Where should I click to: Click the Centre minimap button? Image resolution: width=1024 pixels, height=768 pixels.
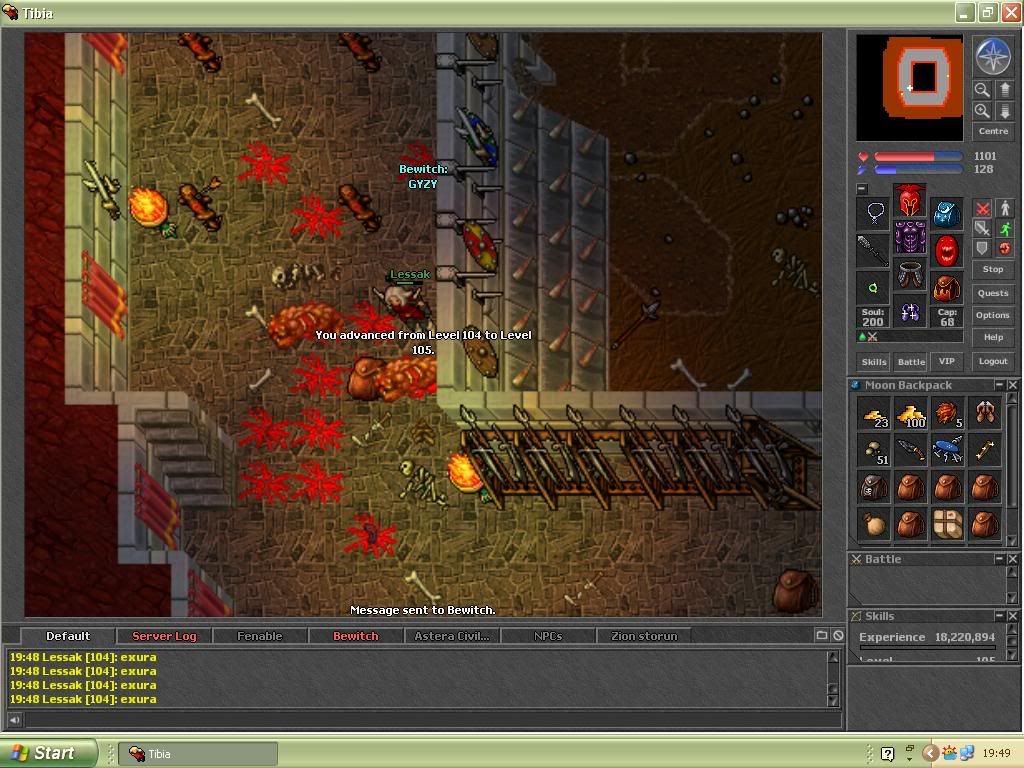993,131
